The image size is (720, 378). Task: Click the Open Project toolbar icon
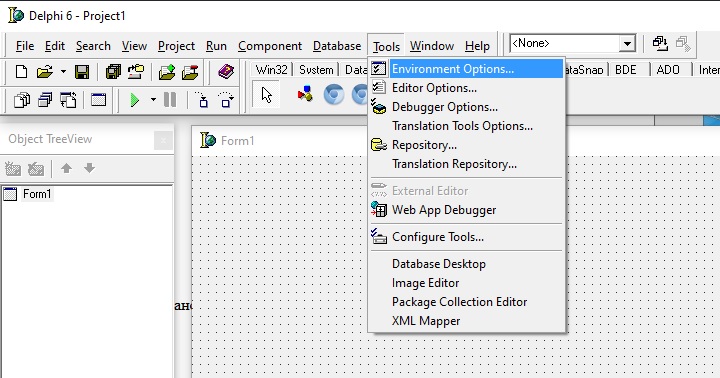[136, 72]
